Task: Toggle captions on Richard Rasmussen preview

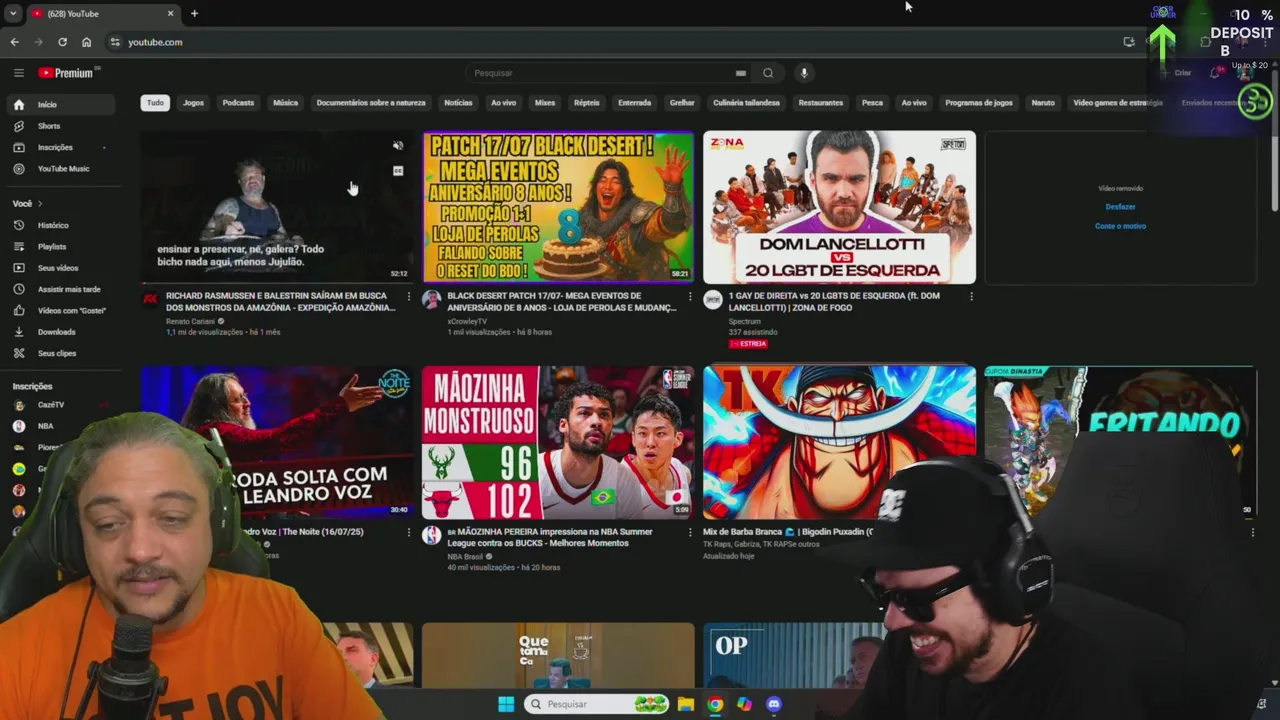Action: 398,171
